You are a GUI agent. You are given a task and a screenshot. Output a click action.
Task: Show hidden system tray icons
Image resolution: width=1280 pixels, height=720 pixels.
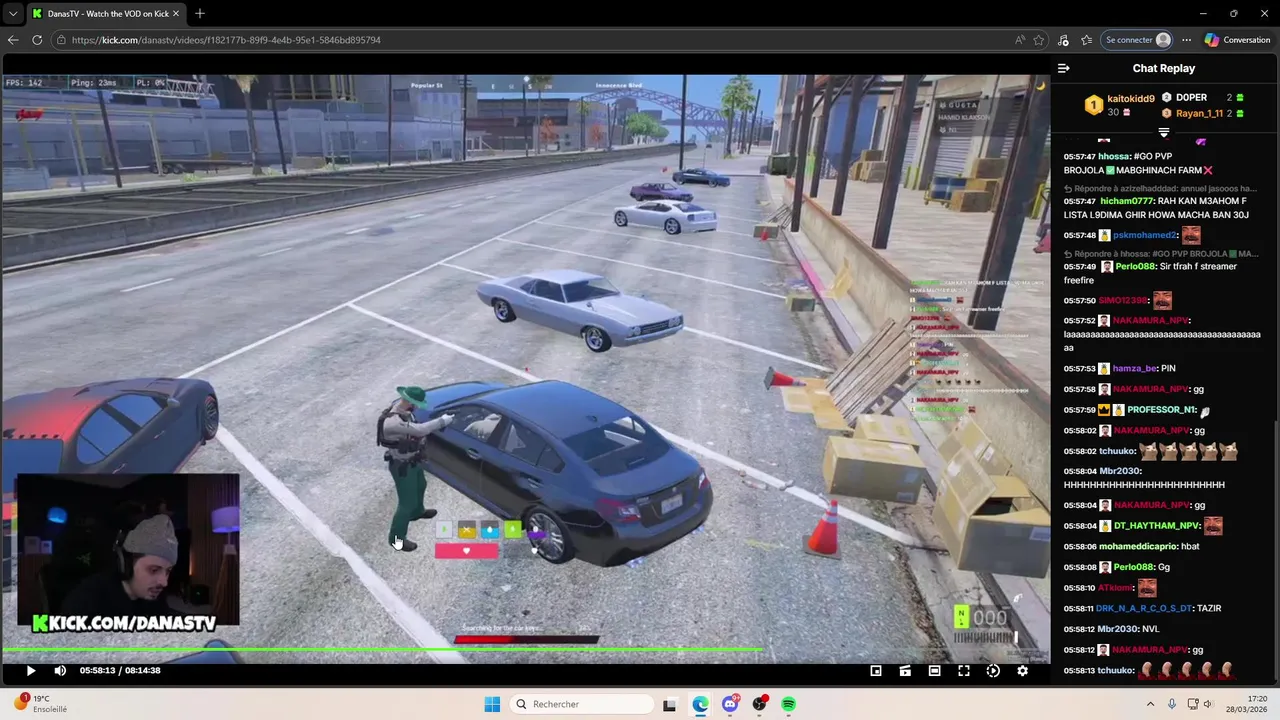(1150, 704)
